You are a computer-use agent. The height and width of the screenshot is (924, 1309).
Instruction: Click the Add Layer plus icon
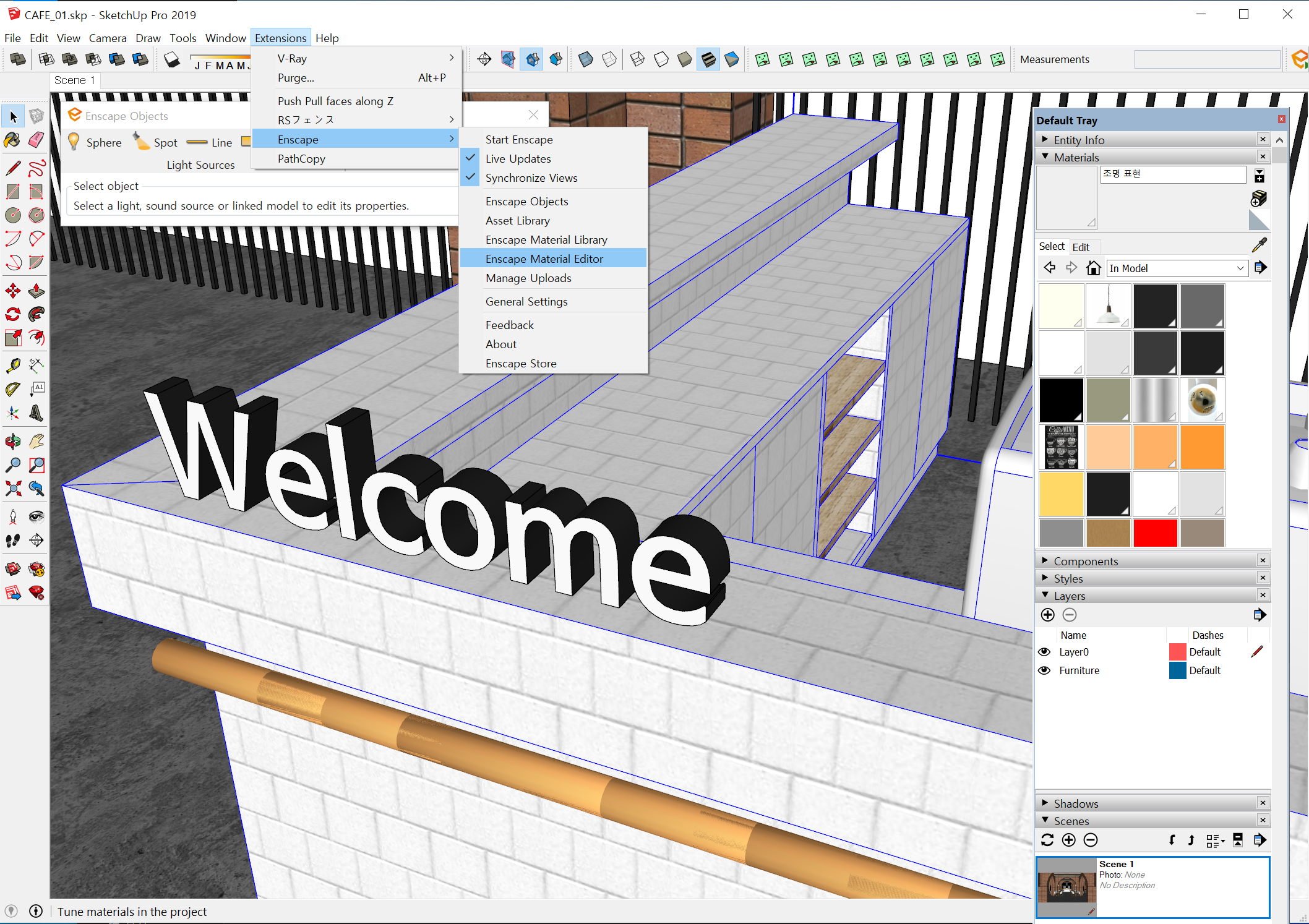[x=1048, y=615]
